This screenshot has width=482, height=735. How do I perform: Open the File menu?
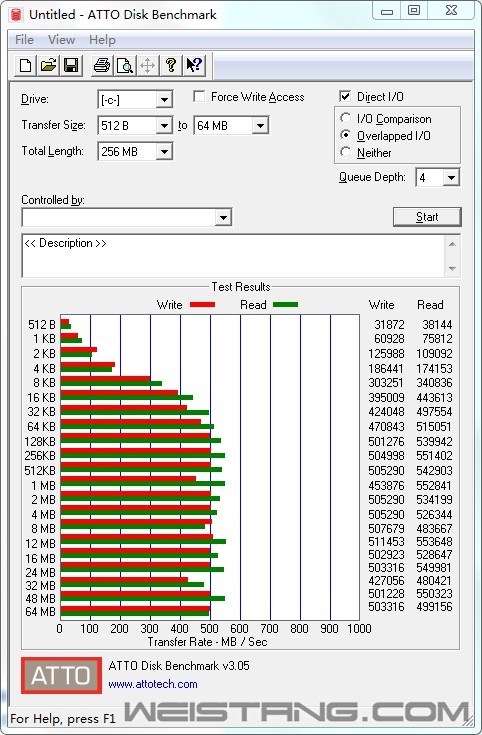(24, 40)
